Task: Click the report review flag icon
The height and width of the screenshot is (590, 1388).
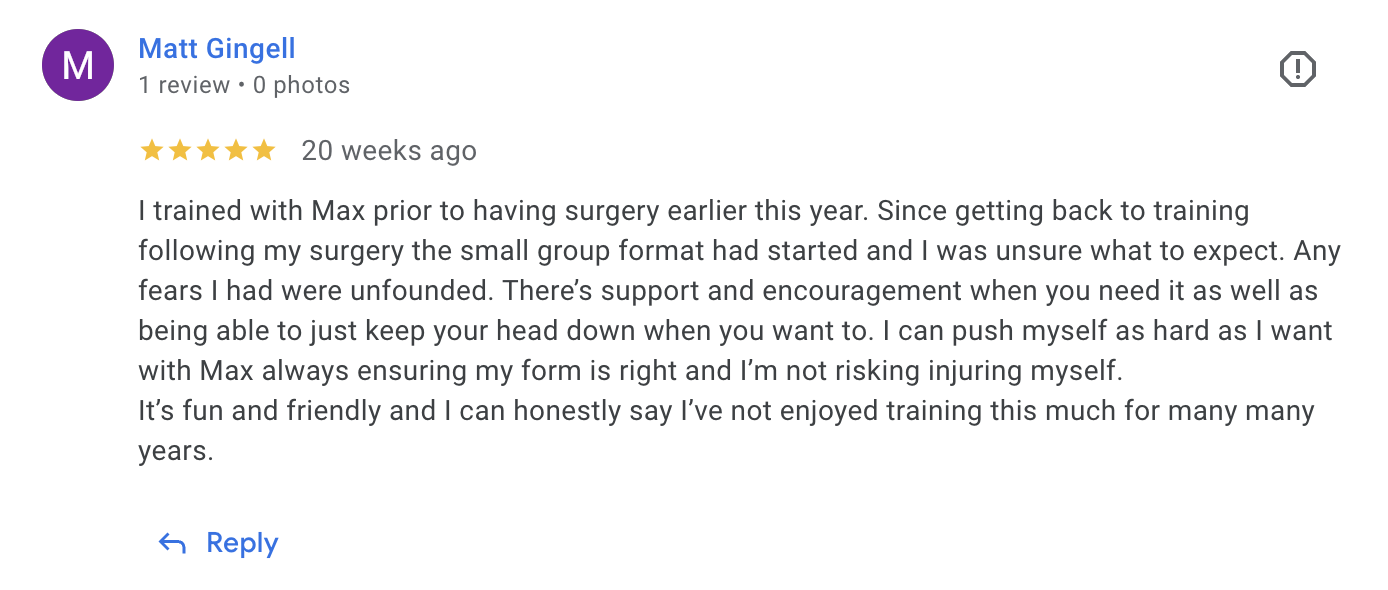Action: pos(1297,69)
